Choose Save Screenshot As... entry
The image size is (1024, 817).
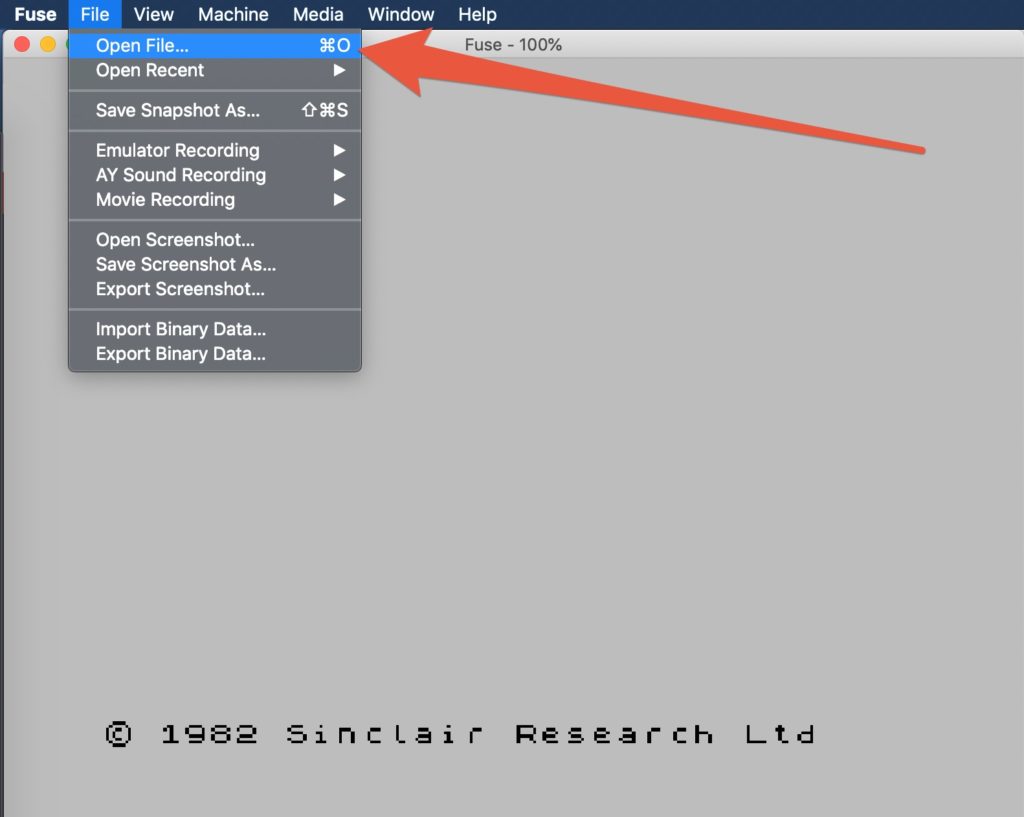(215, 264)
